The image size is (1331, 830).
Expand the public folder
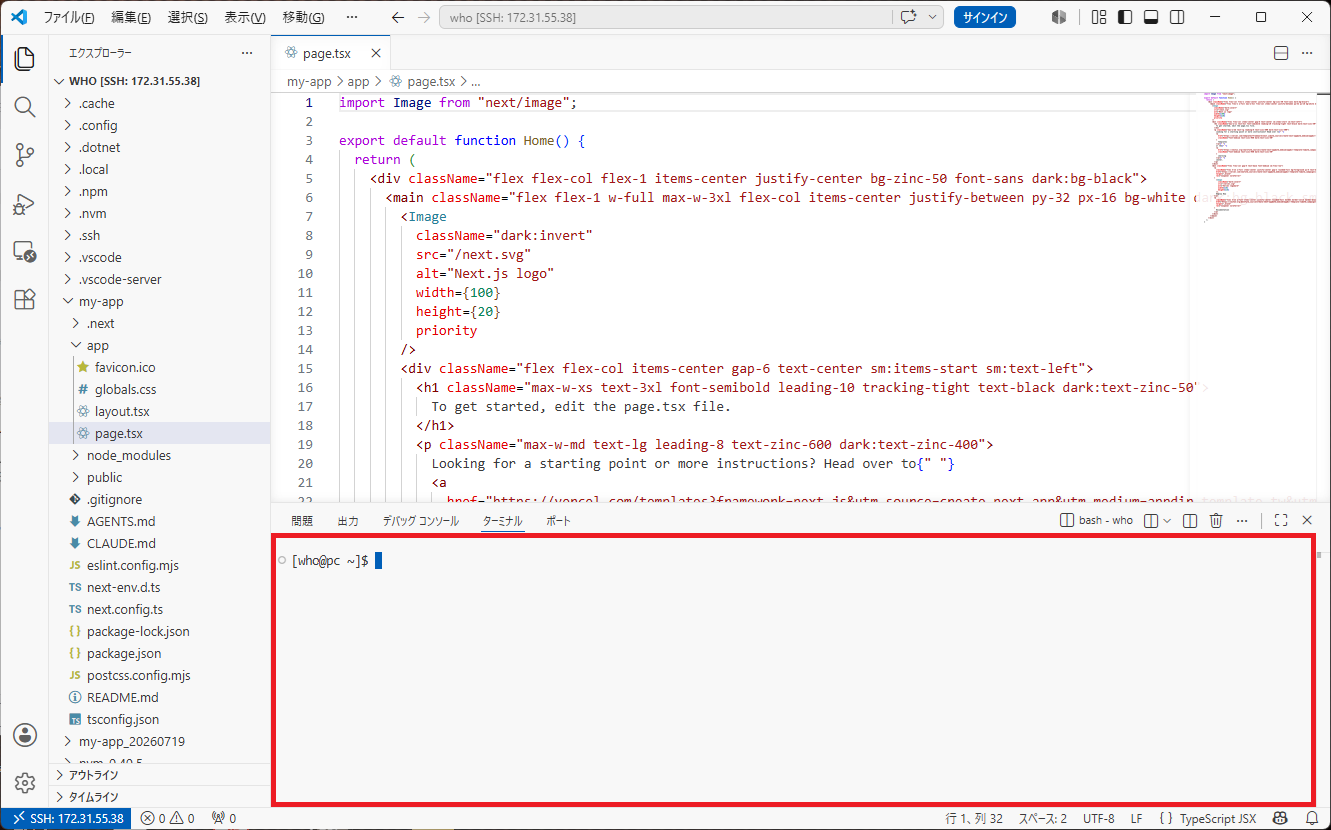click(x=159, y=477)
